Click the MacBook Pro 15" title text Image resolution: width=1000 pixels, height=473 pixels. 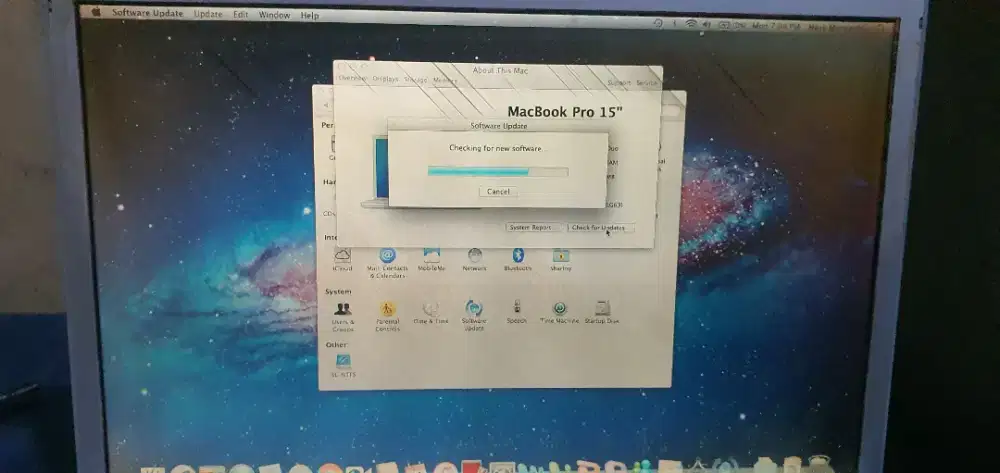[565, 112]
